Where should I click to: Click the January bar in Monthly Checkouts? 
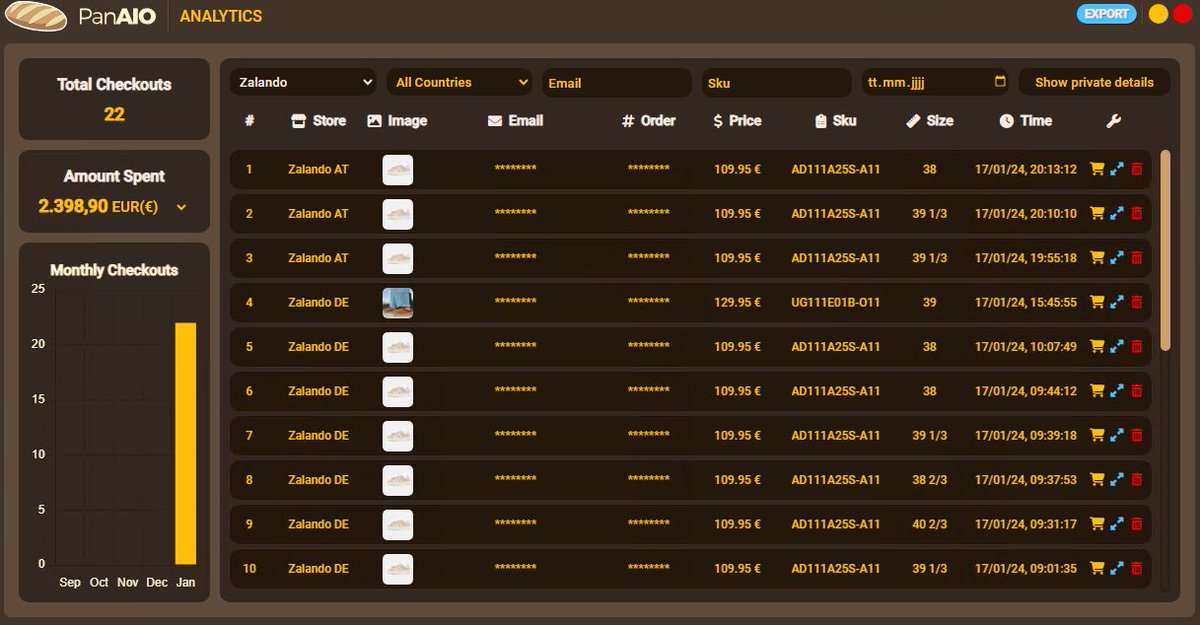[x=186, y=444]
